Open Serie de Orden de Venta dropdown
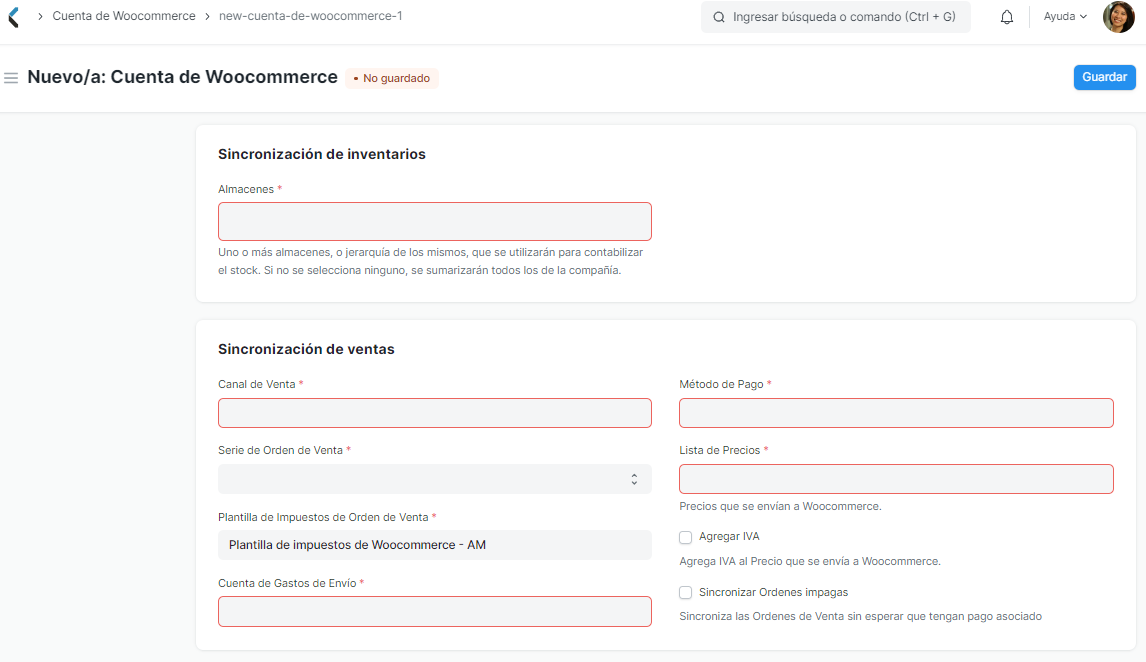The image size is (1146, 662). (x=435, y=479)
